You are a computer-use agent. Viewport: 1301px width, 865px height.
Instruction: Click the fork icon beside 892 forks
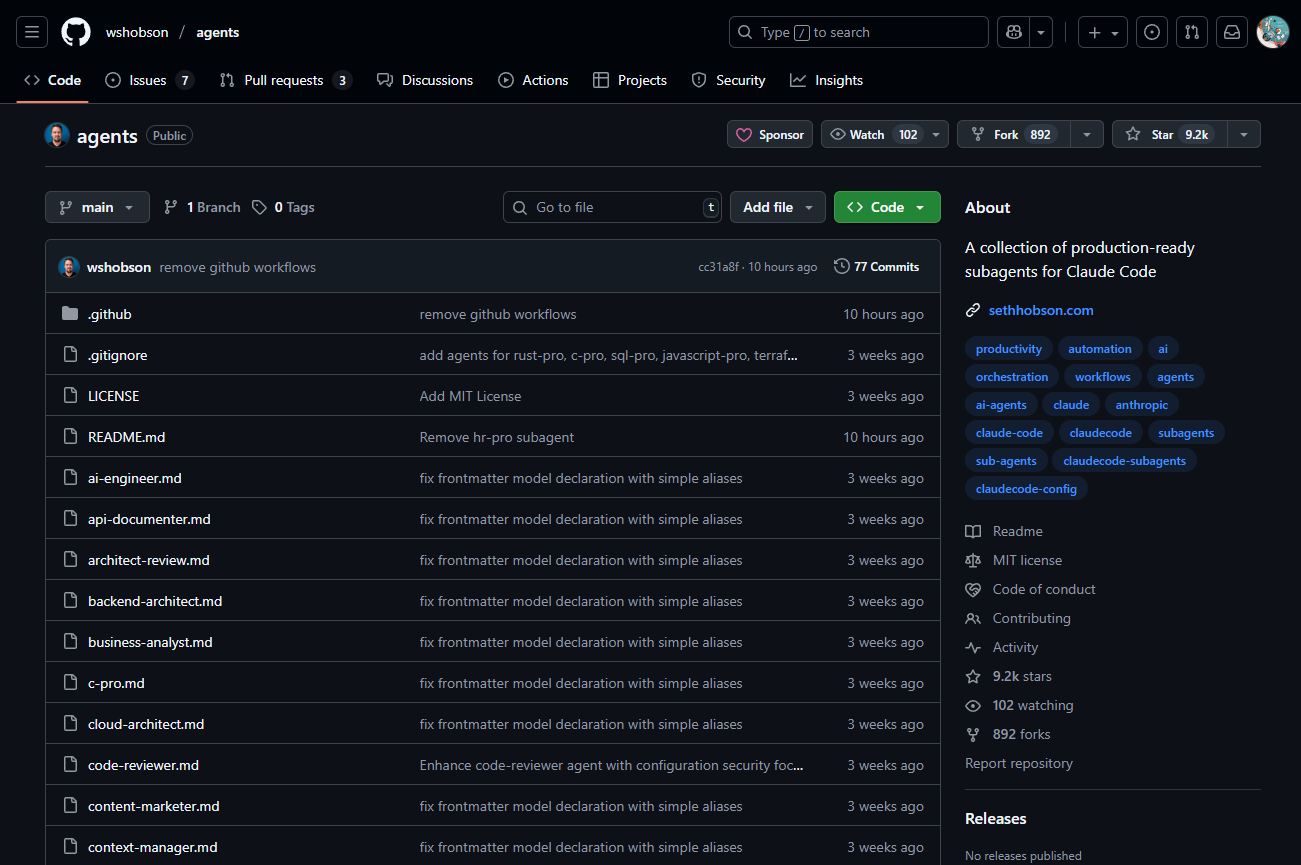(x=973, y=734)
